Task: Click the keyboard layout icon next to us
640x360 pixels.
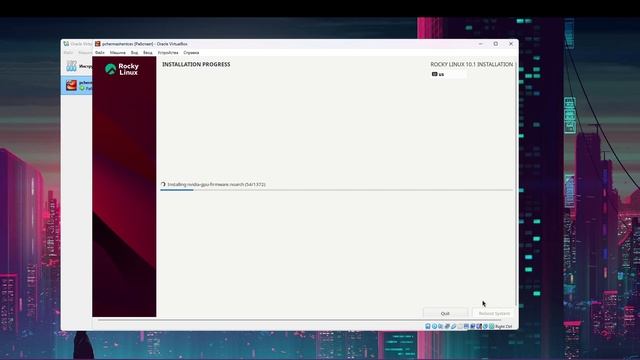Action: (x=435, y=74)
